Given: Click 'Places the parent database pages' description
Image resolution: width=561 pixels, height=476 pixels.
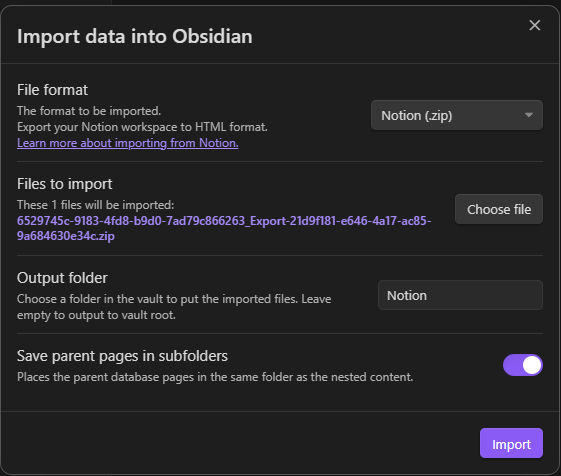Looking at the screenshot, I should tap(215, 377).
